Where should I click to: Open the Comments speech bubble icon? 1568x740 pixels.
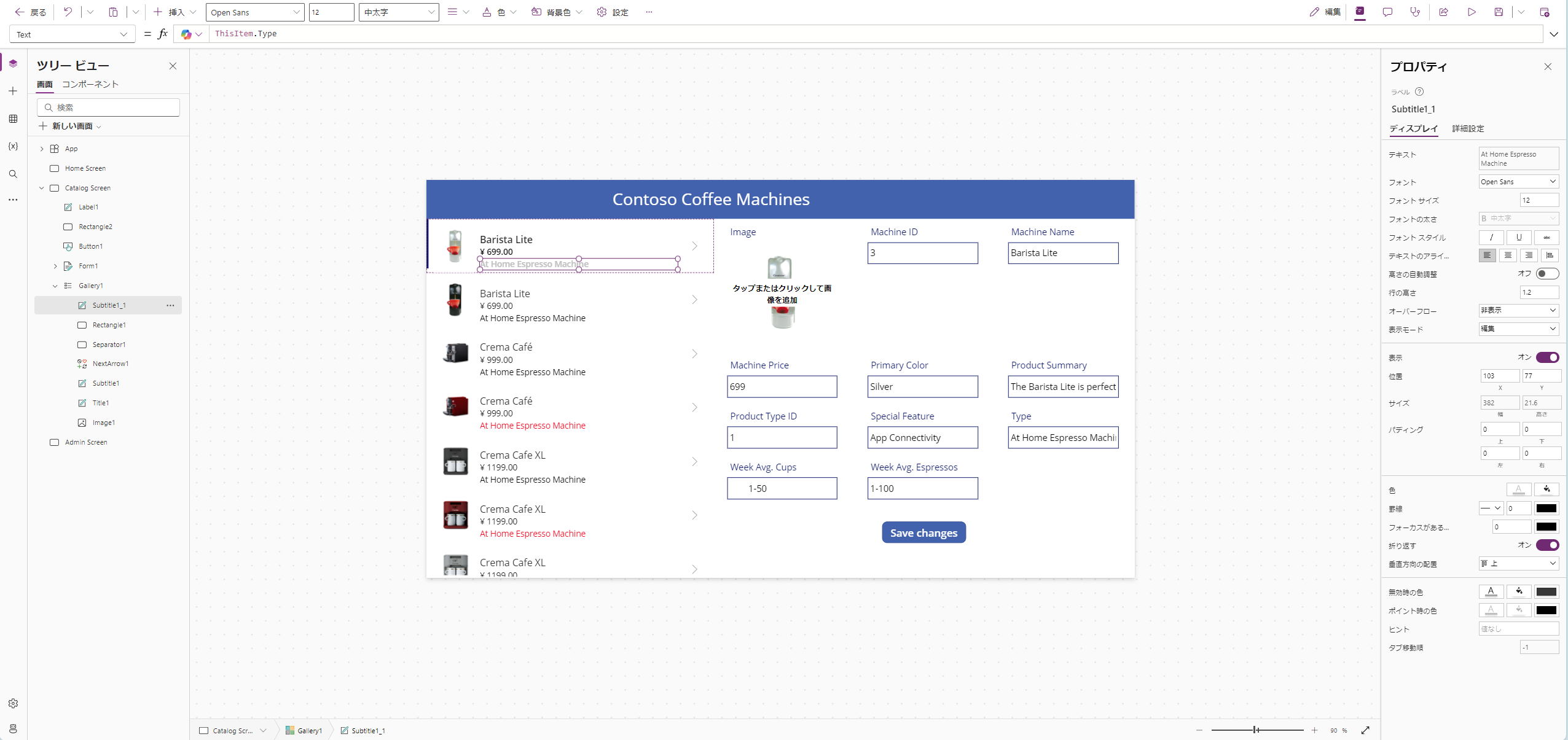(x=1387, y=12)
